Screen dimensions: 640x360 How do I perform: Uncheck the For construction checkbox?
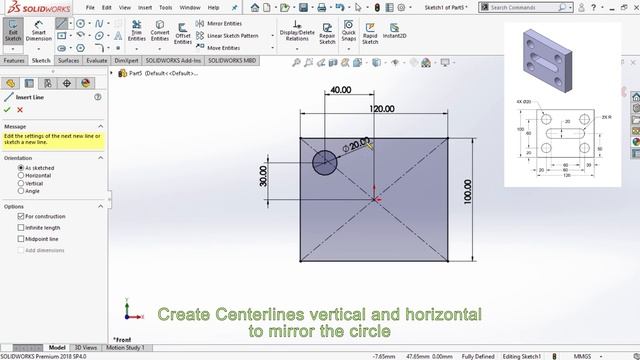tap(21, 216)
